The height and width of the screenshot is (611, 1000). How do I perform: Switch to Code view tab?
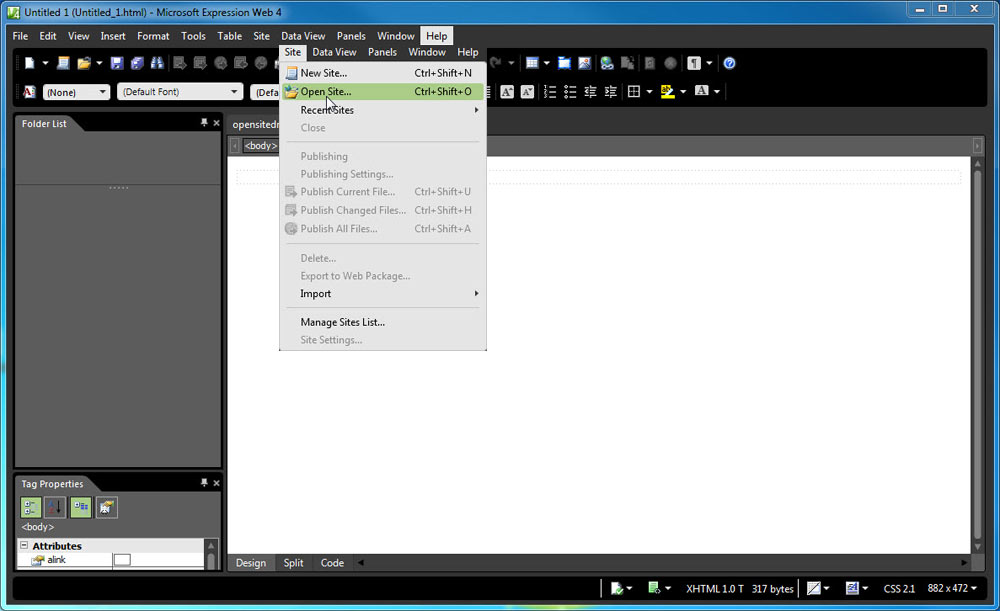(x=332, y=563)
